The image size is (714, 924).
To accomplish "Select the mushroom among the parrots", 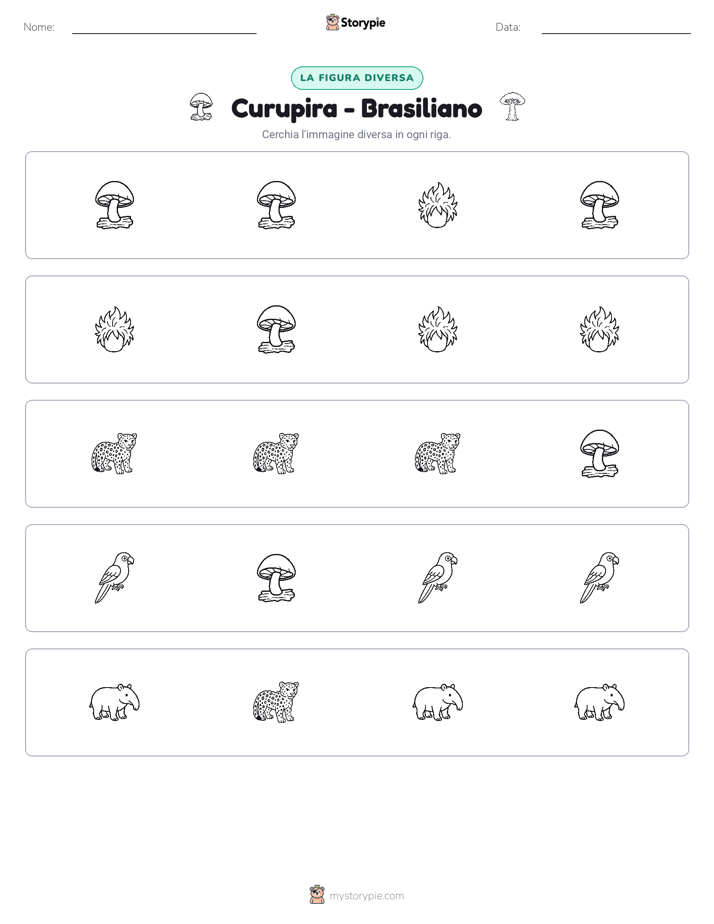I will (x=276, y=578).
